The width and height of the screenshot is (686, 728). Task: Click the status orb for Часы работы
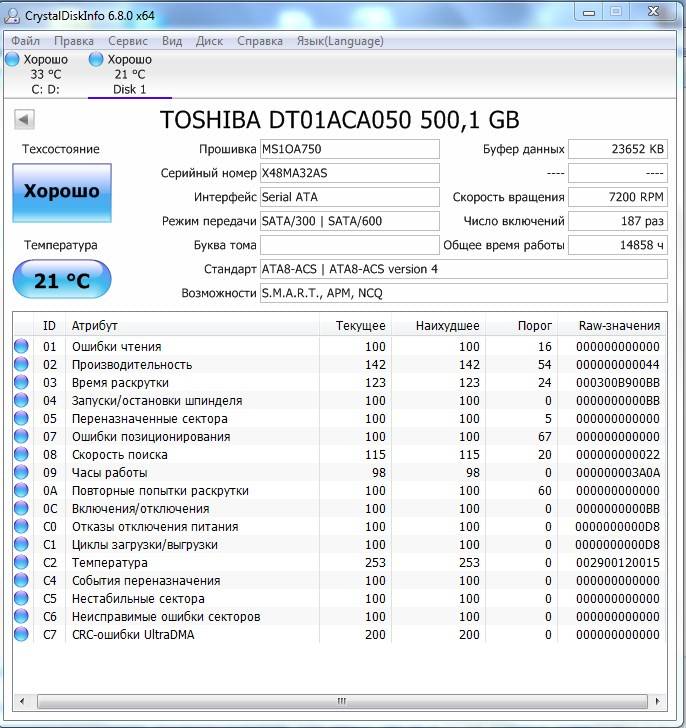[x=21, y=473]
